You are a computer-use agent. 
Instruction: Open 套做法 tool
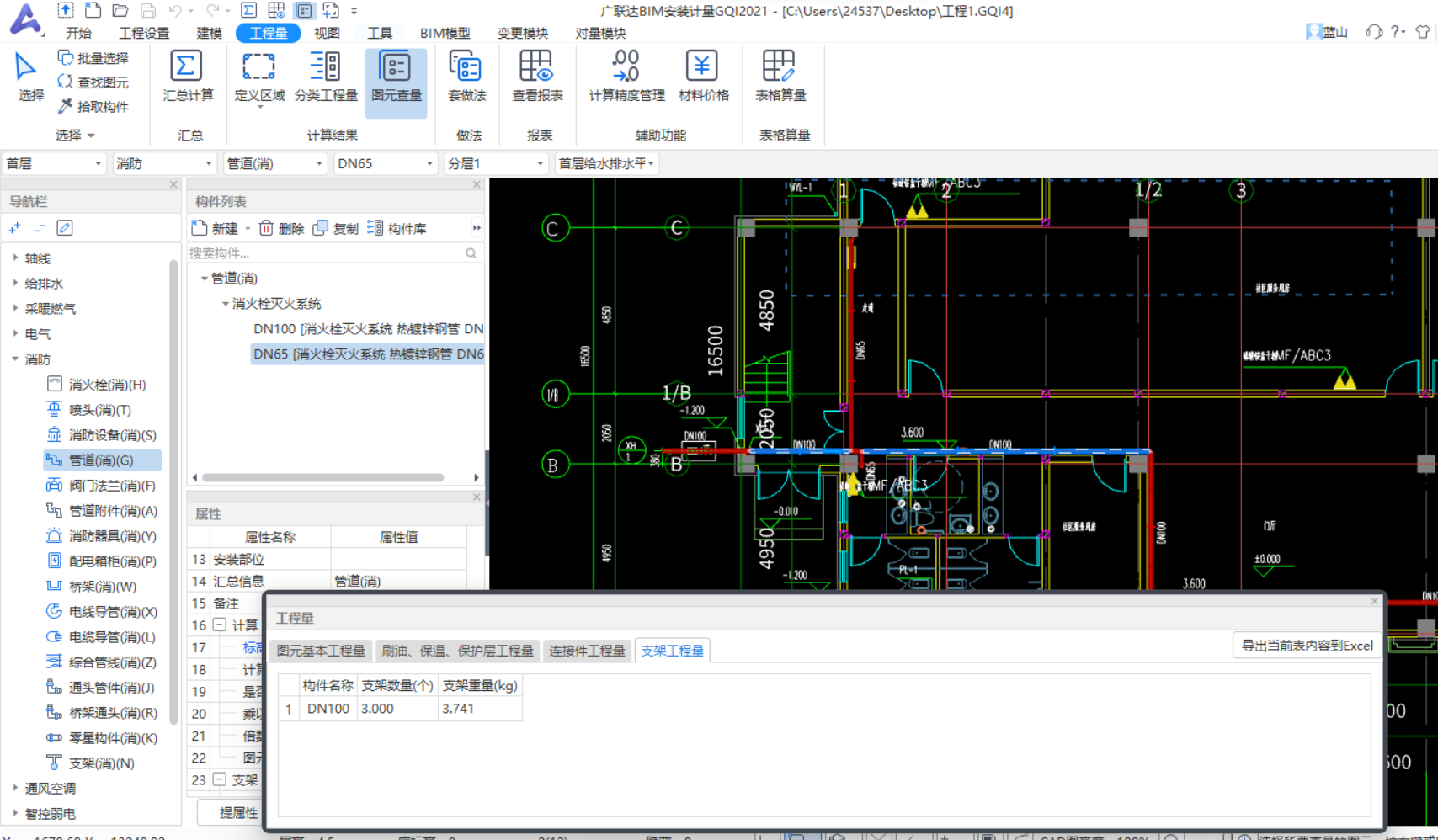[466, 77]
